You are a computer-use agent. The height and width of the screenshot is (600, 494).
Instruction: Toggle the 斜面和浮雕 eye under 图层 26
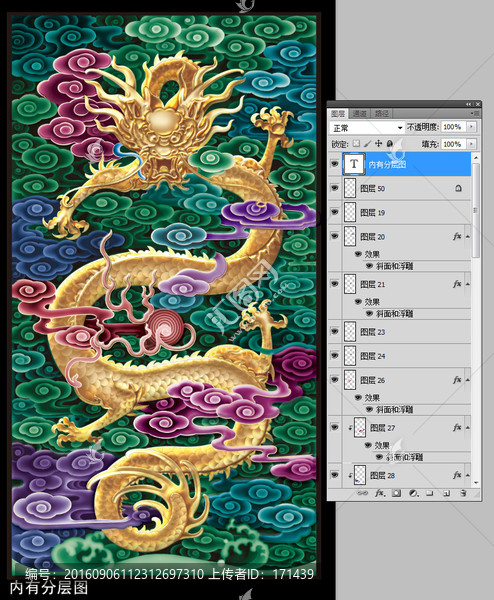pos(369,409)
